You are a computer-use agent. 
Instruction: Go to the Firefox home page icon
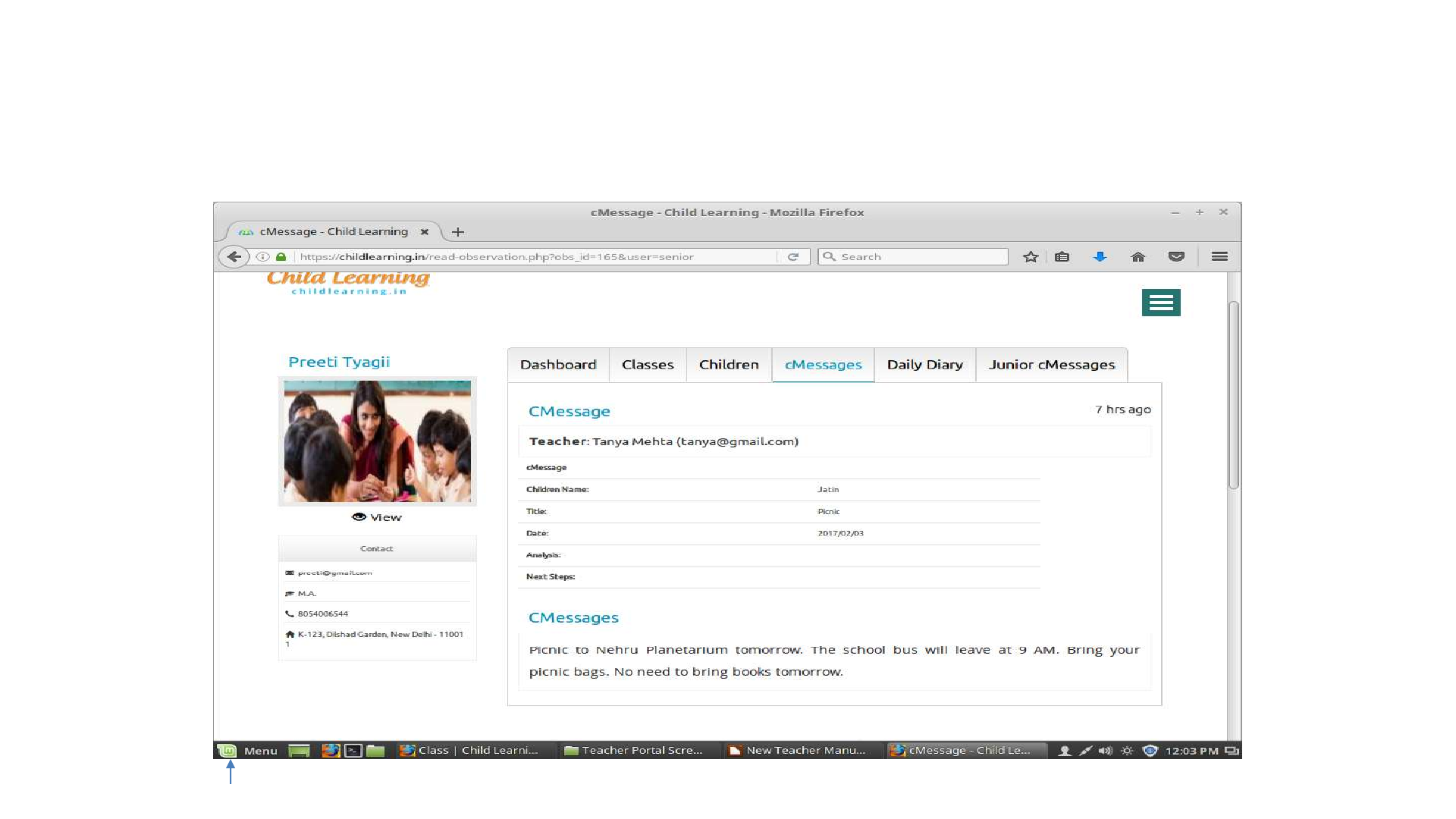click(x=1137, y=257)
